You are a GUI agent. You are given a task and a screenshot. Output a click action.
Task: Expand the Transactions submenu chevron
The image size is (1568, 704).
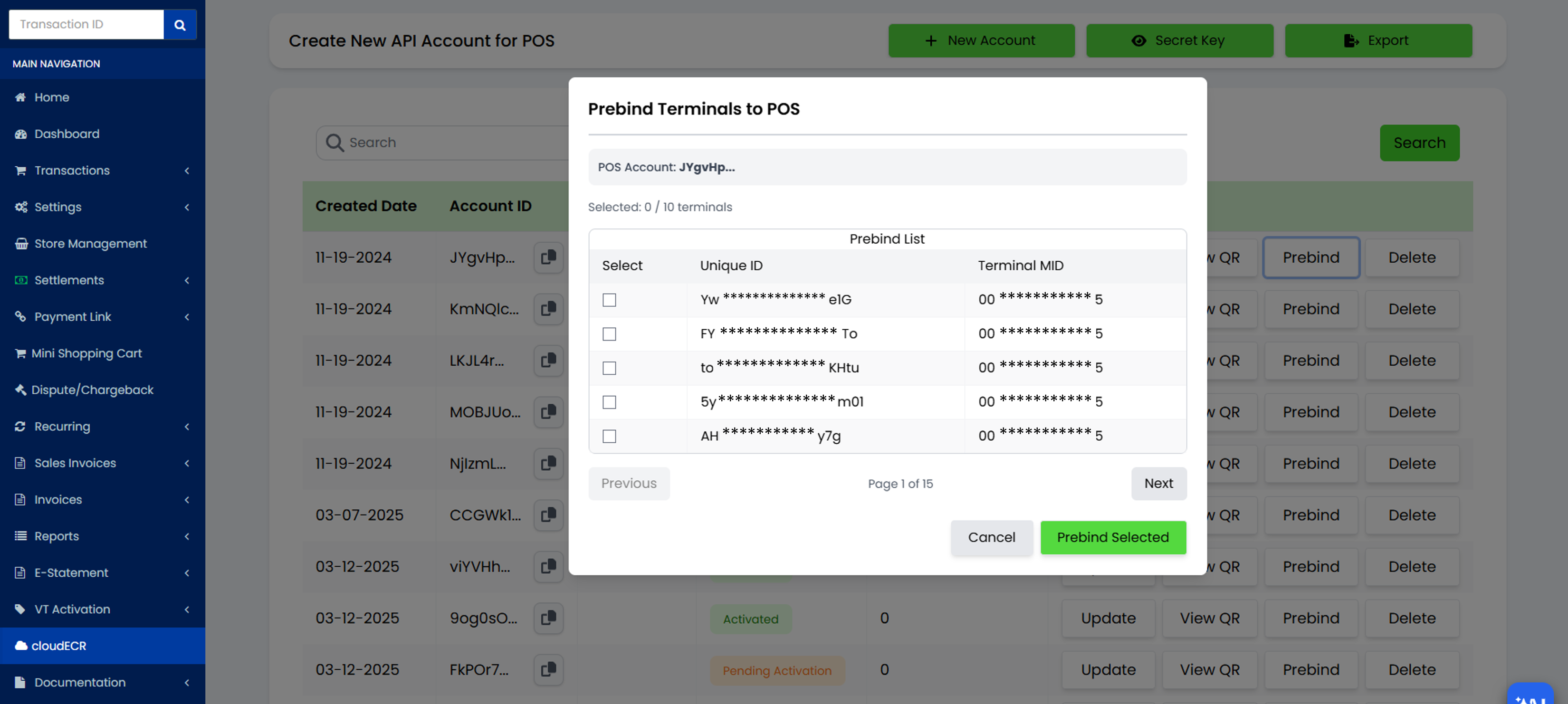pyautogui.click(x=187, y=171)
